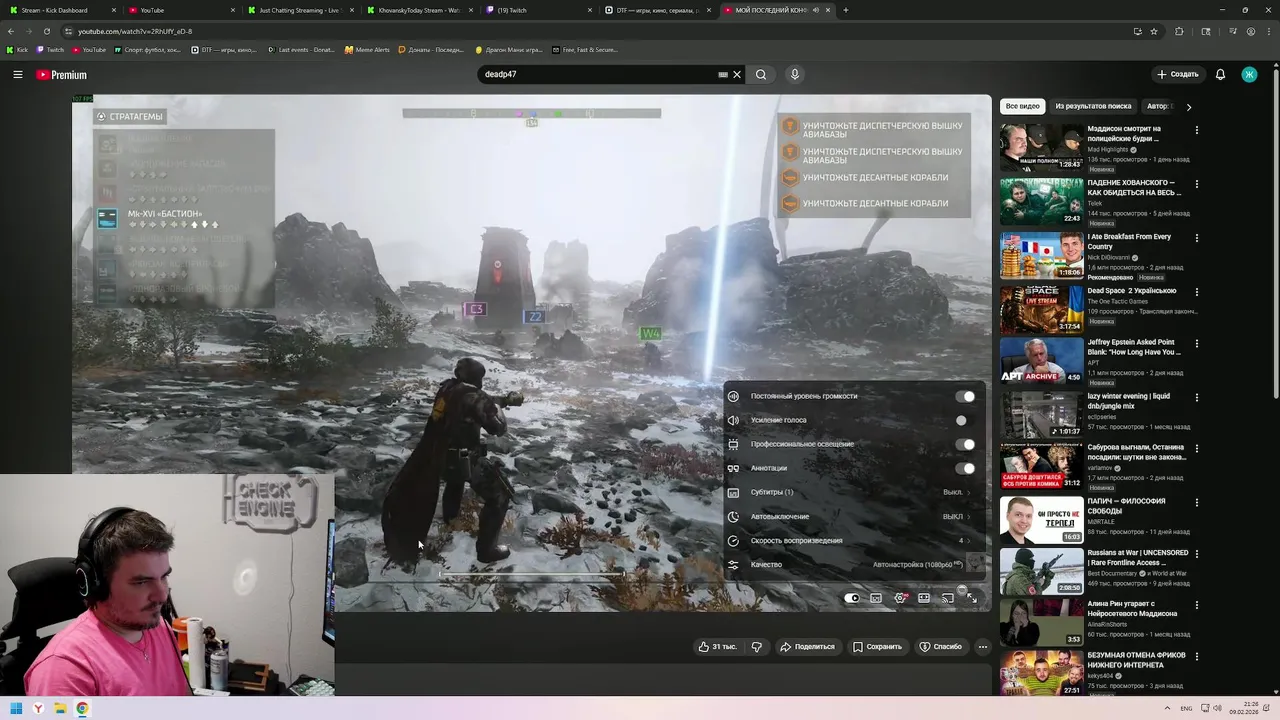Click the browser address bar URL
This screenshot has height=720, width=1280.
click(x=135, y=31)
